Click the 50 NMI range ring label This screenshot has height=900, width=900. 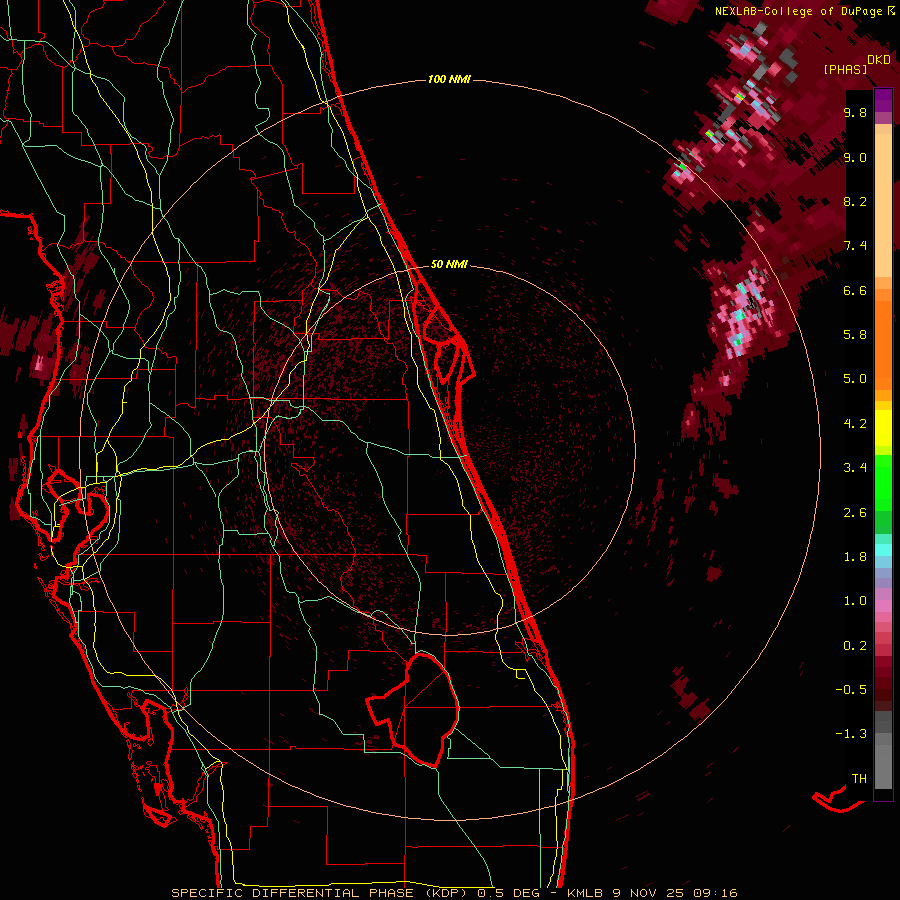[x=449, y=264]
